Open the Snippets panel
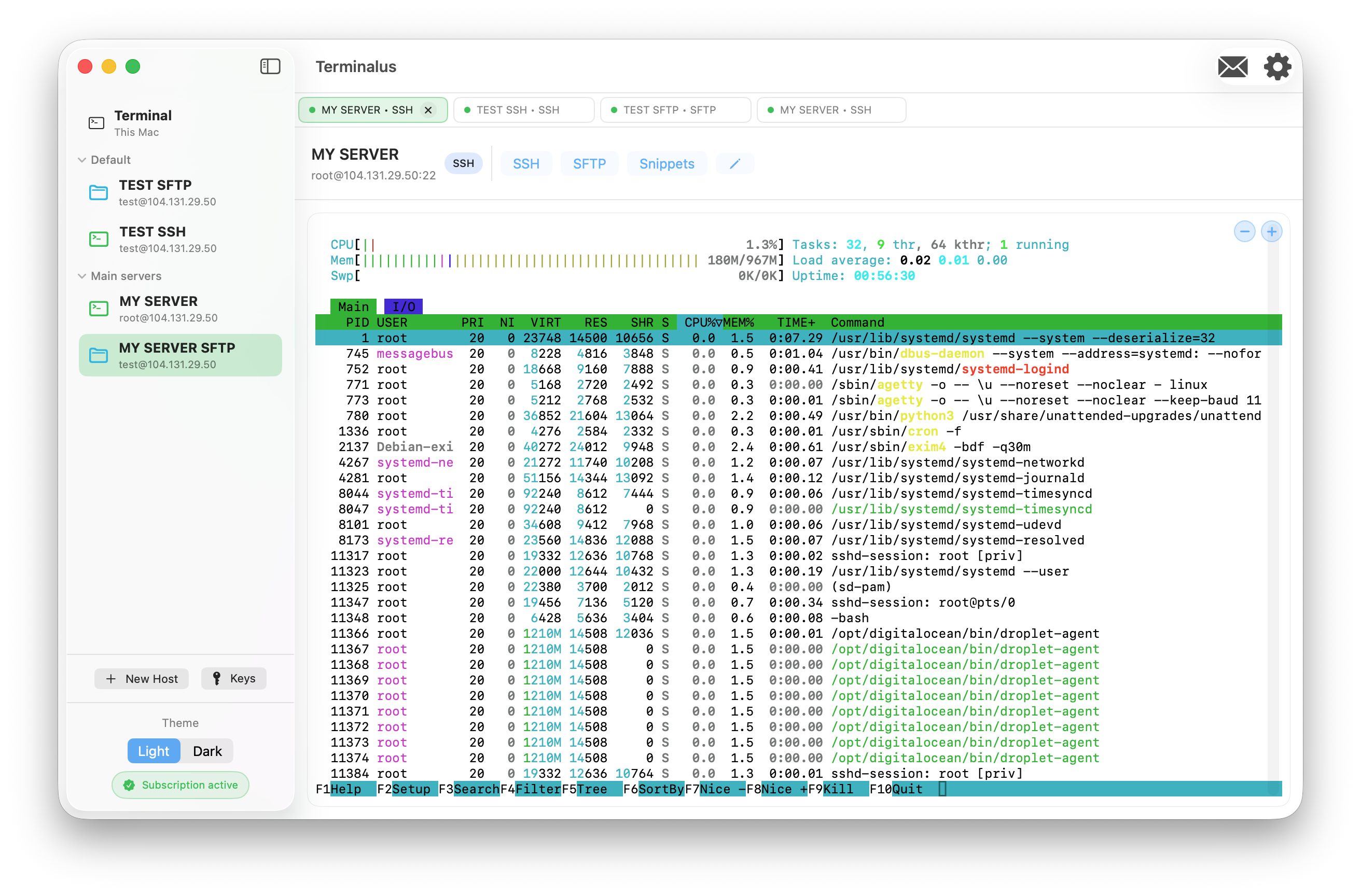 click(x=667, y=163)
